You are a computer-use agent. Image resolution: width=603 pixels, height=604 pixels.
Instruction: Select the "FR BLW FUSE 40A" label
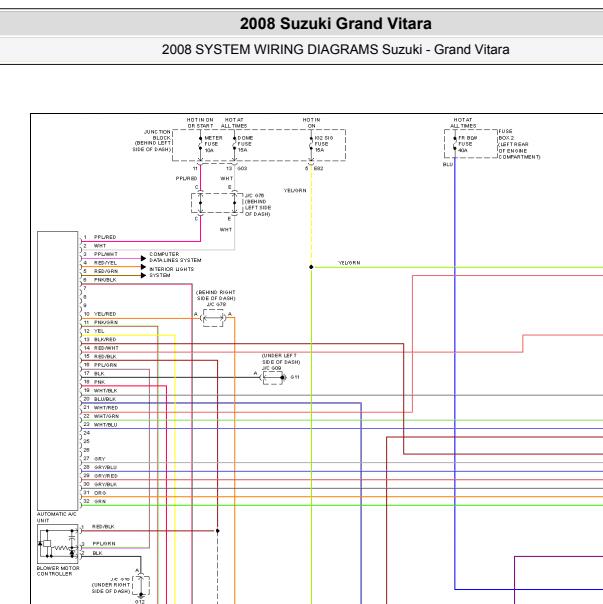[467, 144]
